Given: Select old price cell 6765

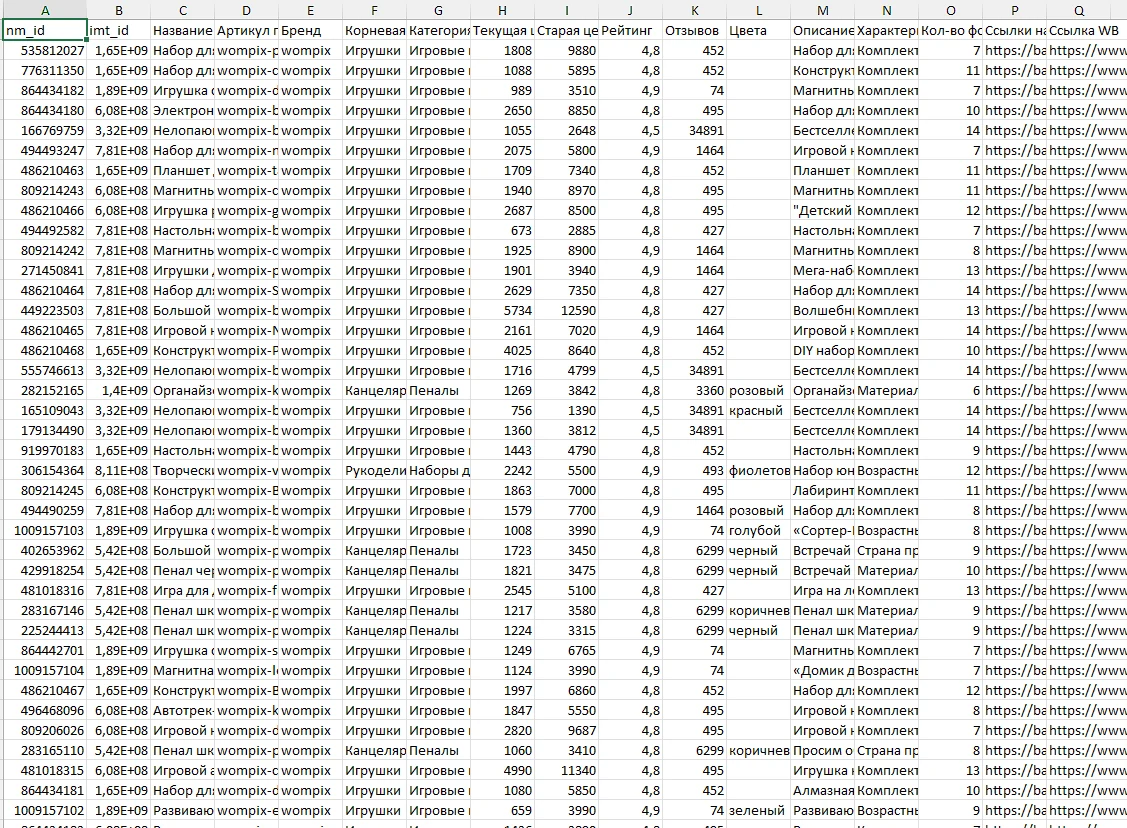Looking at the screenshot, I should click(x=566, y=650).
